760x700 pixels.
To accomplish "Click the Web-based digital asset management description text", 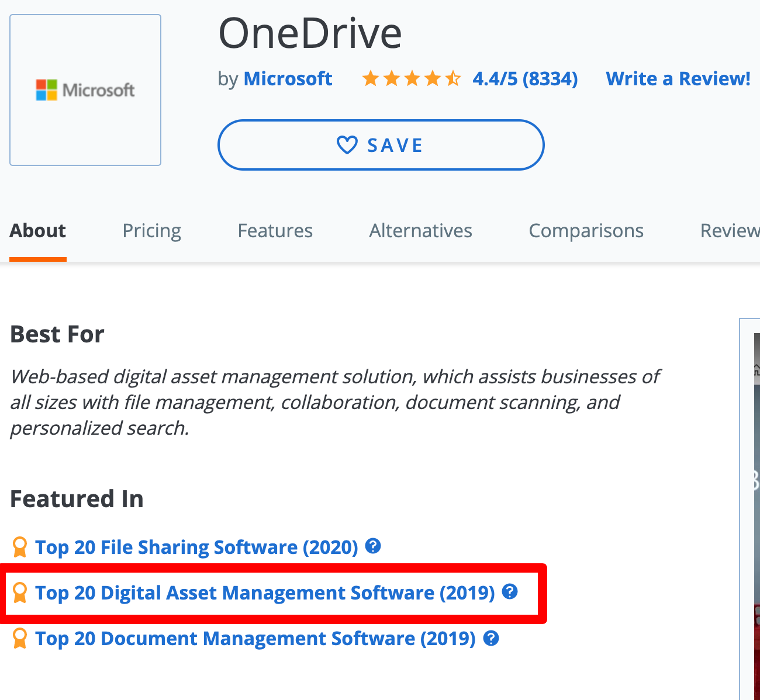I will click(x=334, y=402).
